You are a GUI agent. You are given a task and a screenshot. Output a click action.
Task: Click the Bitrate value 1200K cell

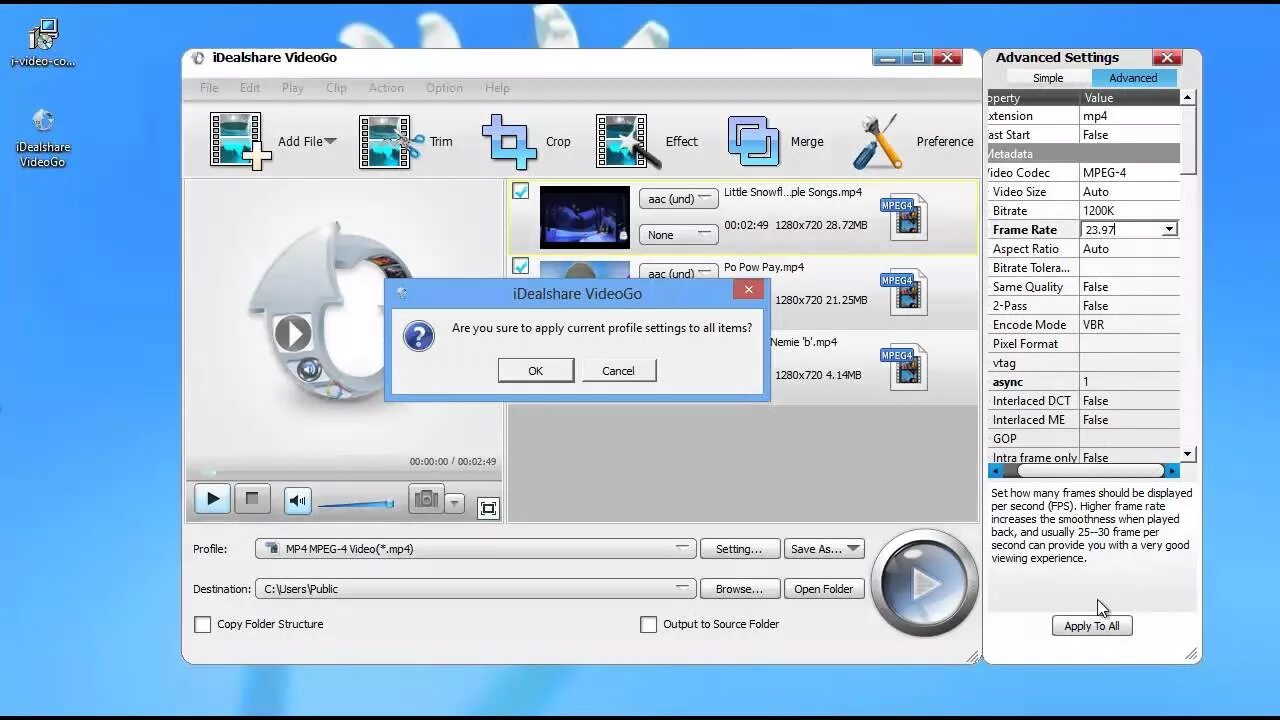[1129, 211]
